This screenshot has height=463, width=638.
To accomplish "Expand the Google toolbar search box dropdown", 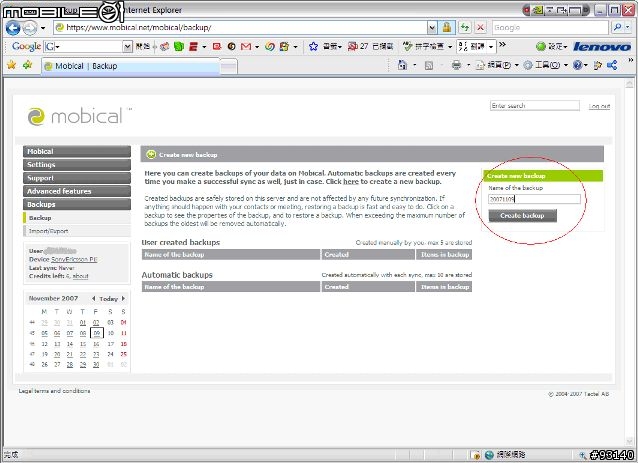I will tap(127, 47).
